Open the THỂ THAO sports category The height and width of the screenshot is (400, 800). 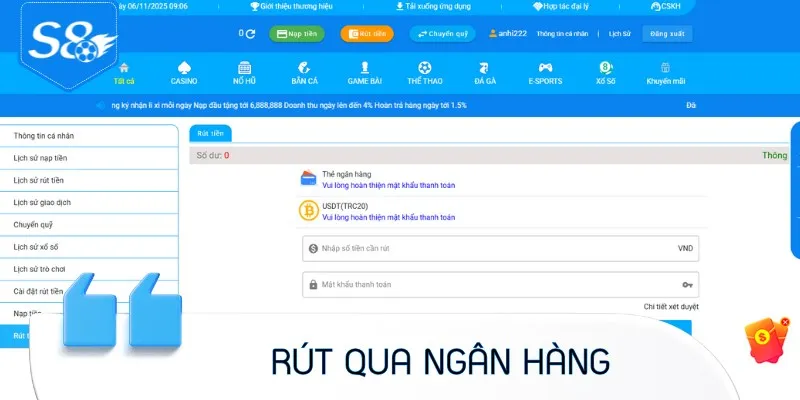[x=424, y=74]
